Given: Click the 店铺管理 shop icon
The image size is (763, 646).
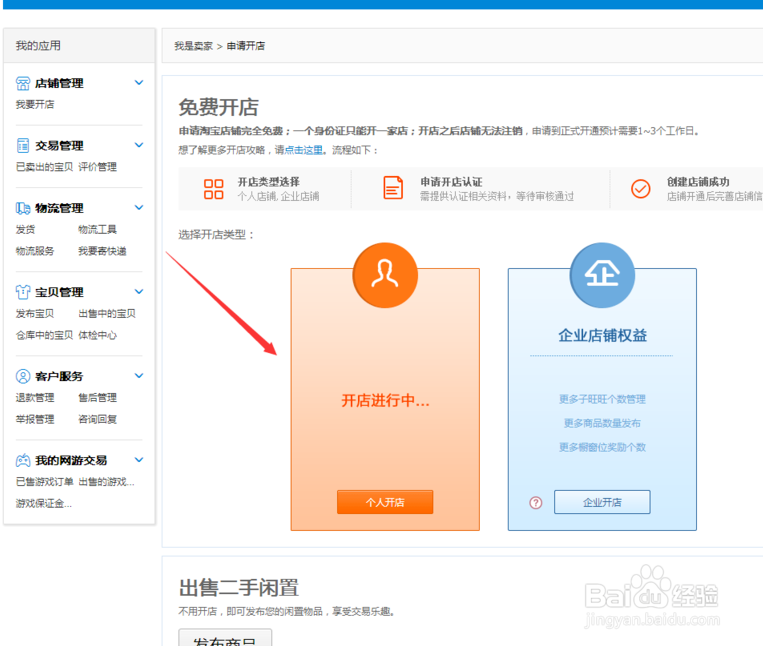Looking at the screenshot, I should (23, 83).
